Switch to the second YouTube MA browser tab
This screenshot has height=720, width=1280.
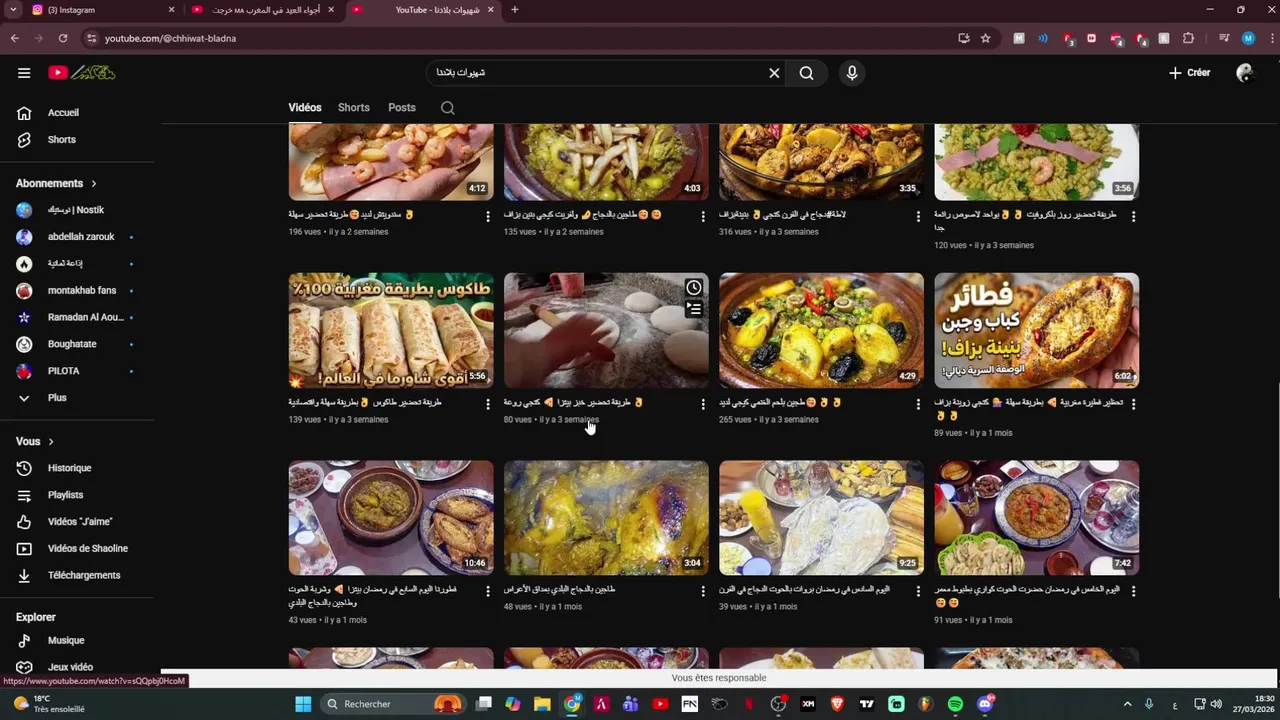(262, 10)
